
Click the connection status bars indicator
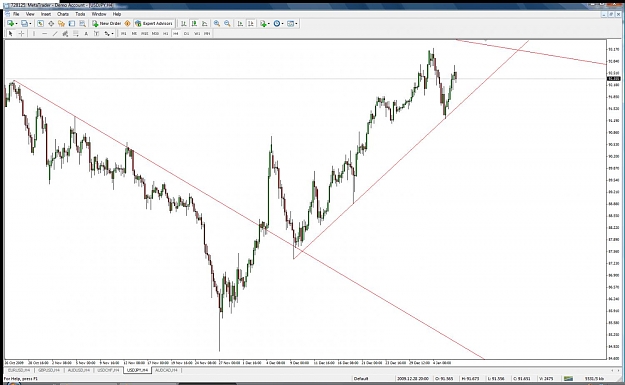click(568, 379)
